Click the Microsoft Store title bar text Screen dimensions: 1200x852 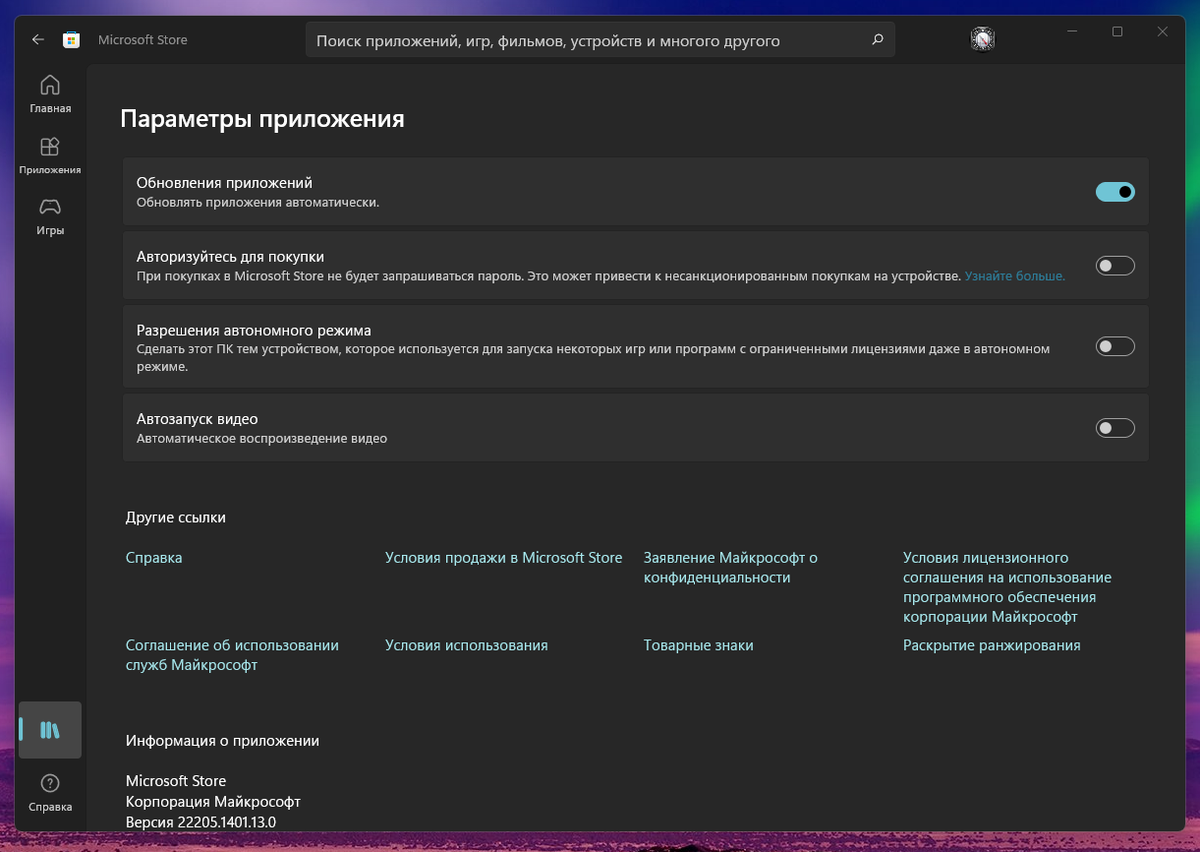click(142, 40)
